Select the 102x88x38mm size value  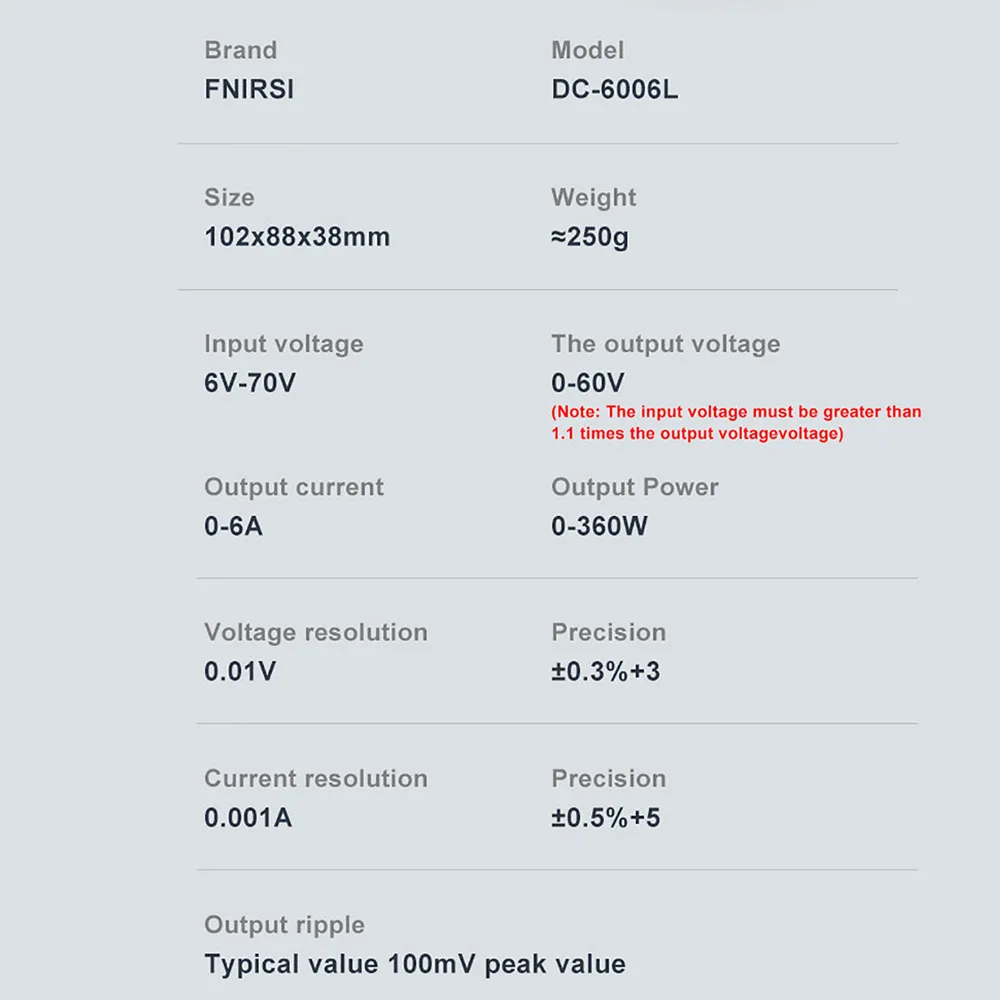(x=297, y=237)
